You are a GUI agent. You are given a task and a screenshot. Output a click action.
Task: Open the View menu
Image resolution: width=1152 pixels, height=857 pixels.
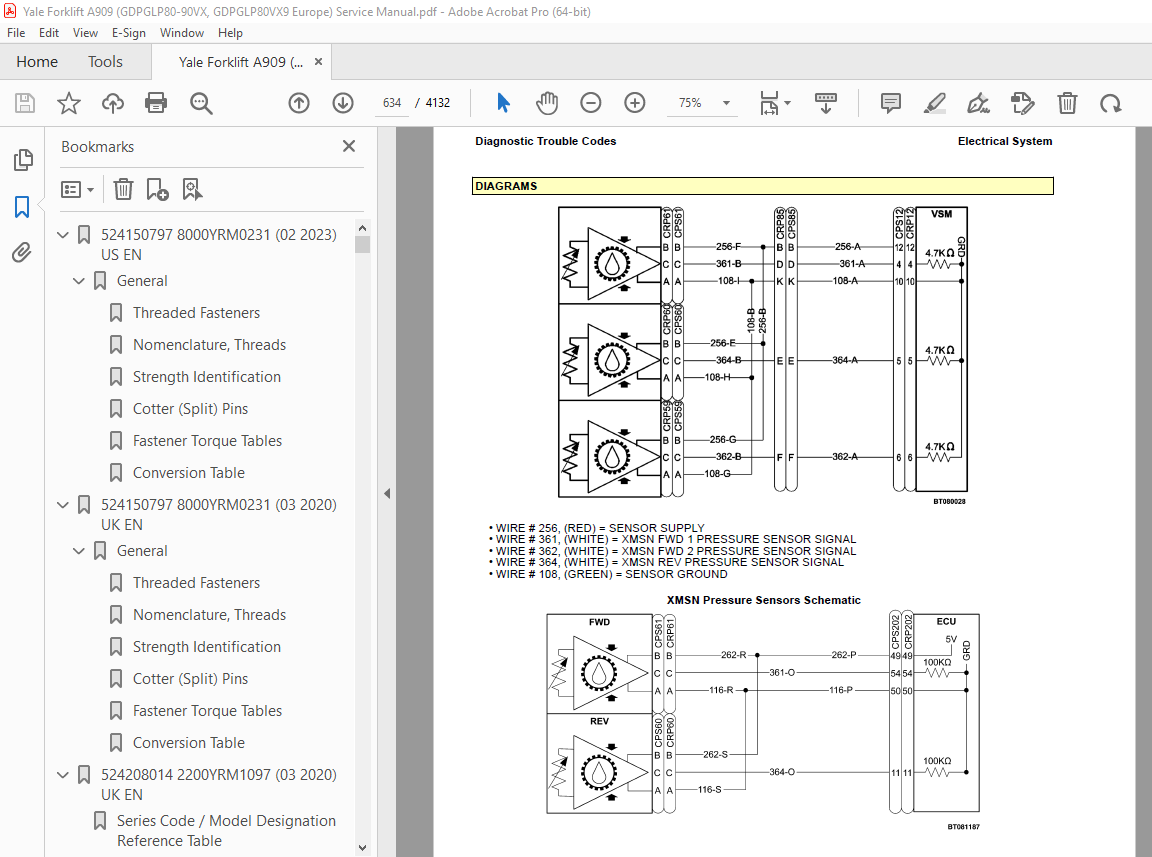pyautogui.click(x=85, y=33)
